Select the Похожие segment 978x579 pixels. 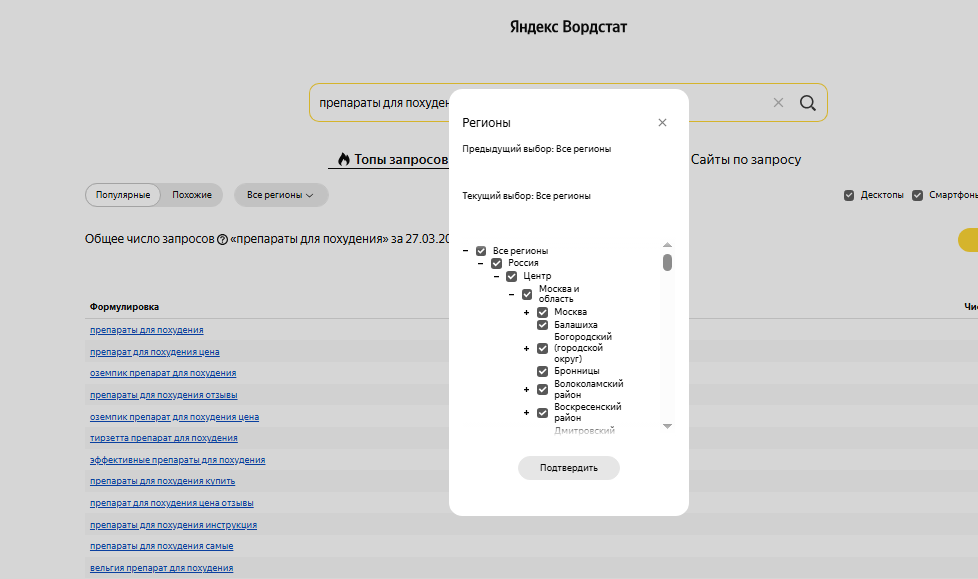pyautogui.click(x=192, y=195)
